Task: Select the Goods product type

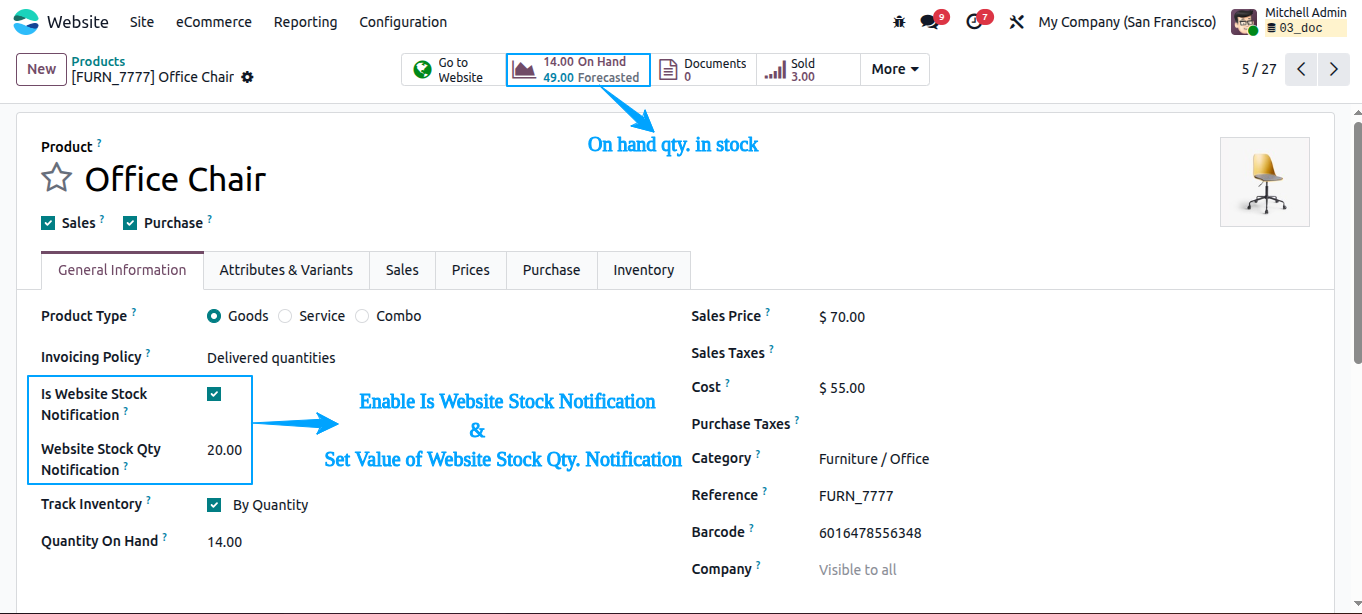Action: click(214, 316)
